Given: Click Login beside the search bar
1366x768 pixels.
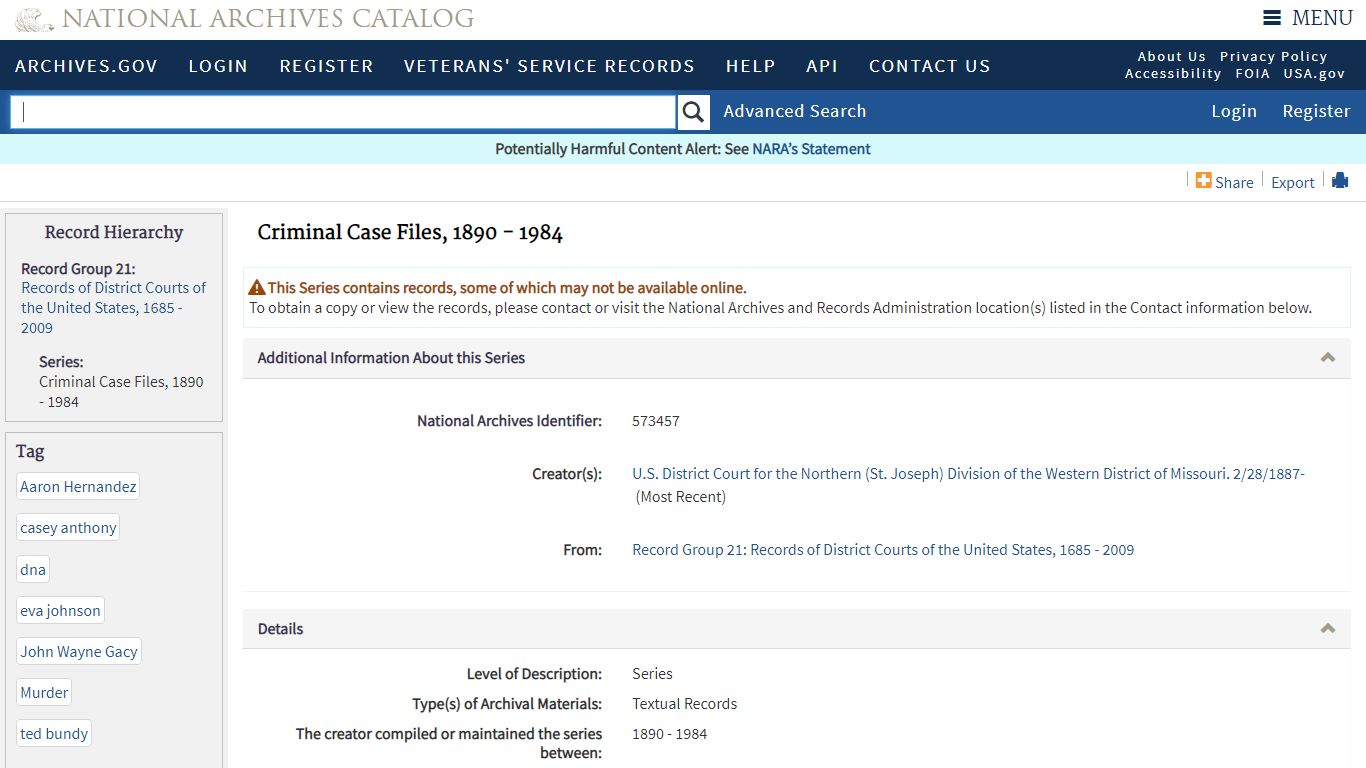Looking at the screenshot, I should tap(1234, 111).
